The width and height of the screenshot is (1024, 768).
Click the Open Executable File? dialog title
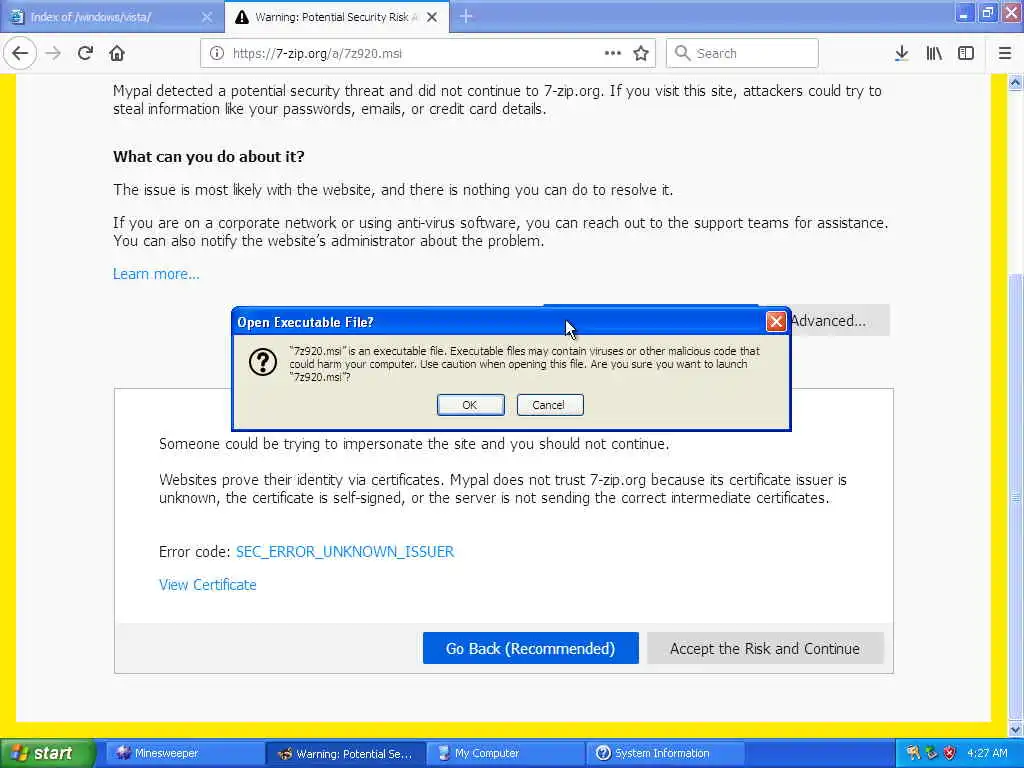(305, 322)
